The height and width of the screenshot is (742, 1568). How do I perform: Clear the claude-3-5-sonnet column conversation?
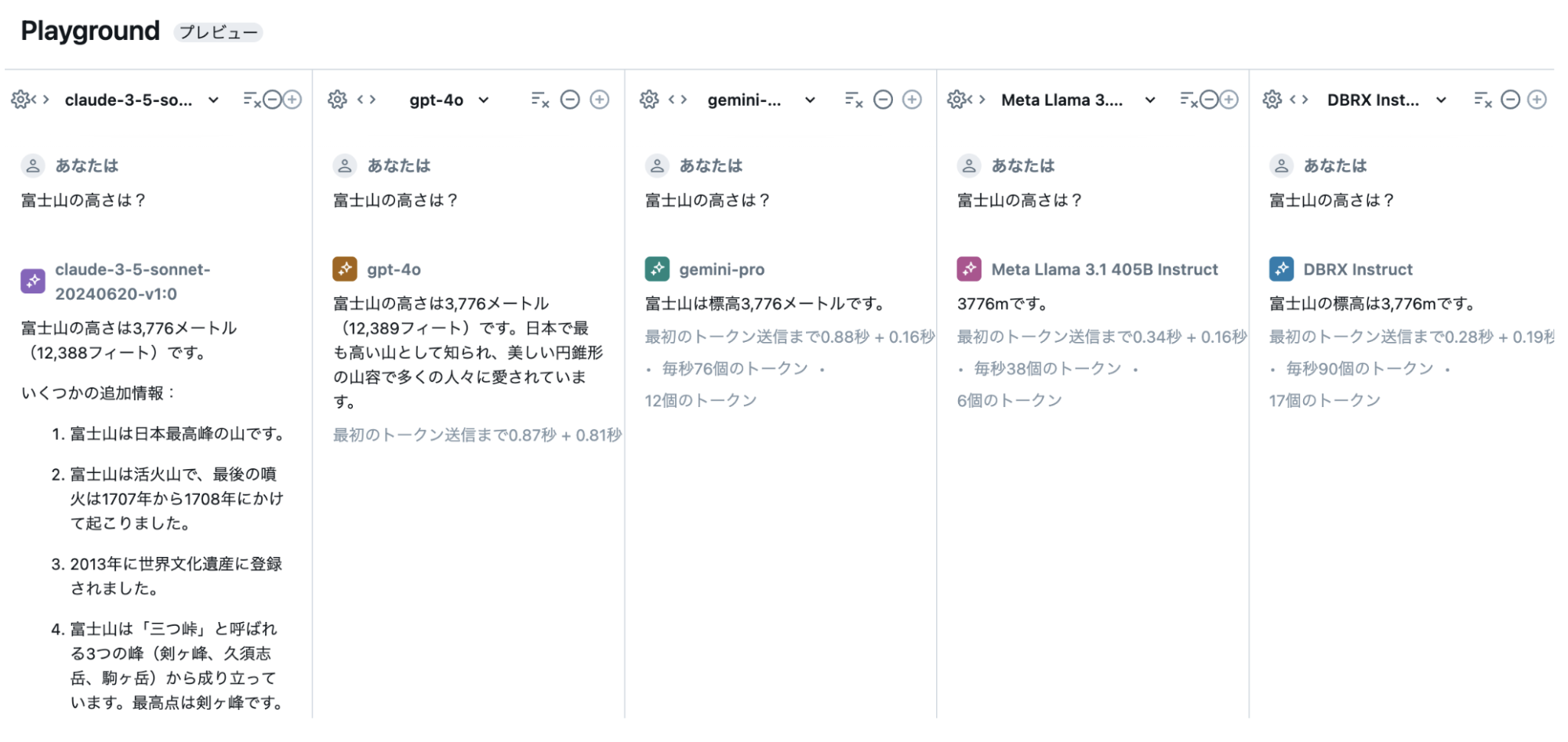coord(252,100)
